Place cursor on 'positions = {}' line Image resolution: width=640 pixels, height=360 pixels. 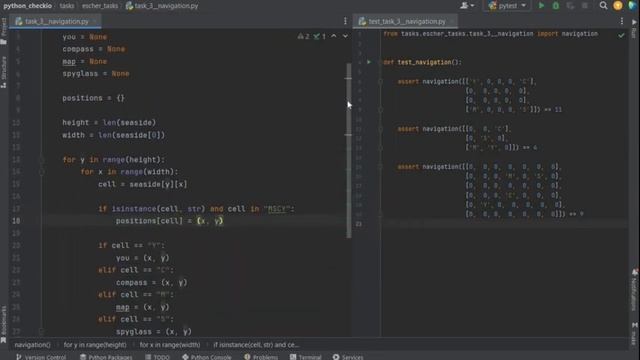click(x=93, y=98)
